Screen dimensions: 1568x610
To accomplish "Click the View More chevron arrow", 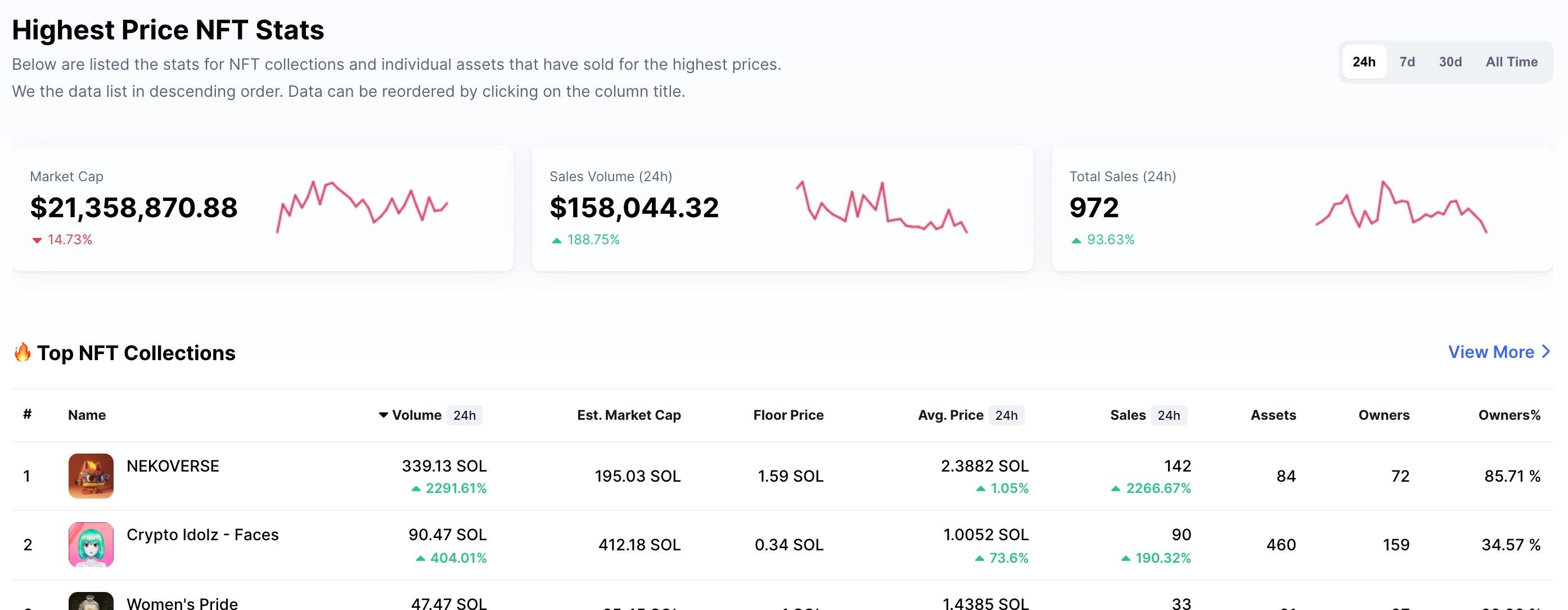I will tap(1546, 352).
